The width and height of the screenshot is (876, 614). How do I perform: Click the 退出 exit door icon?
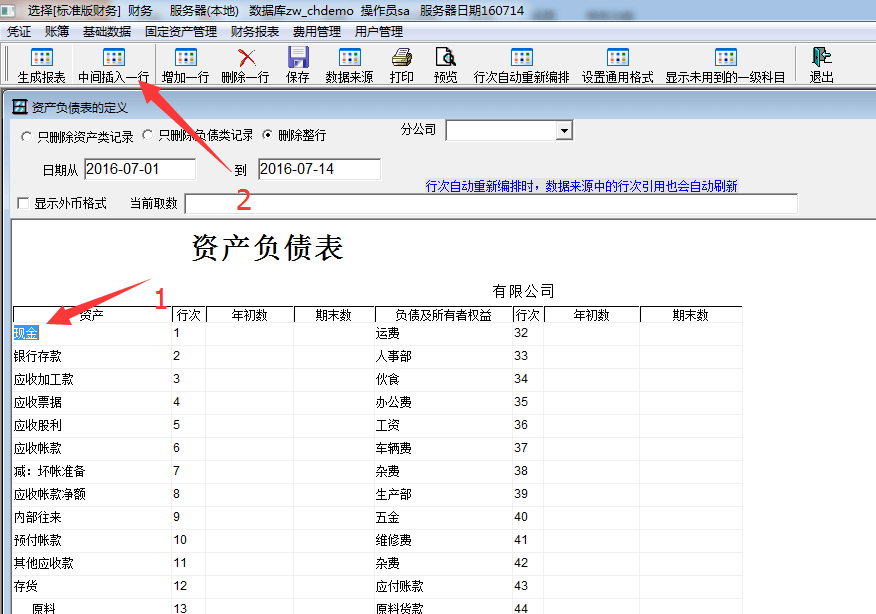coord(822,58)
